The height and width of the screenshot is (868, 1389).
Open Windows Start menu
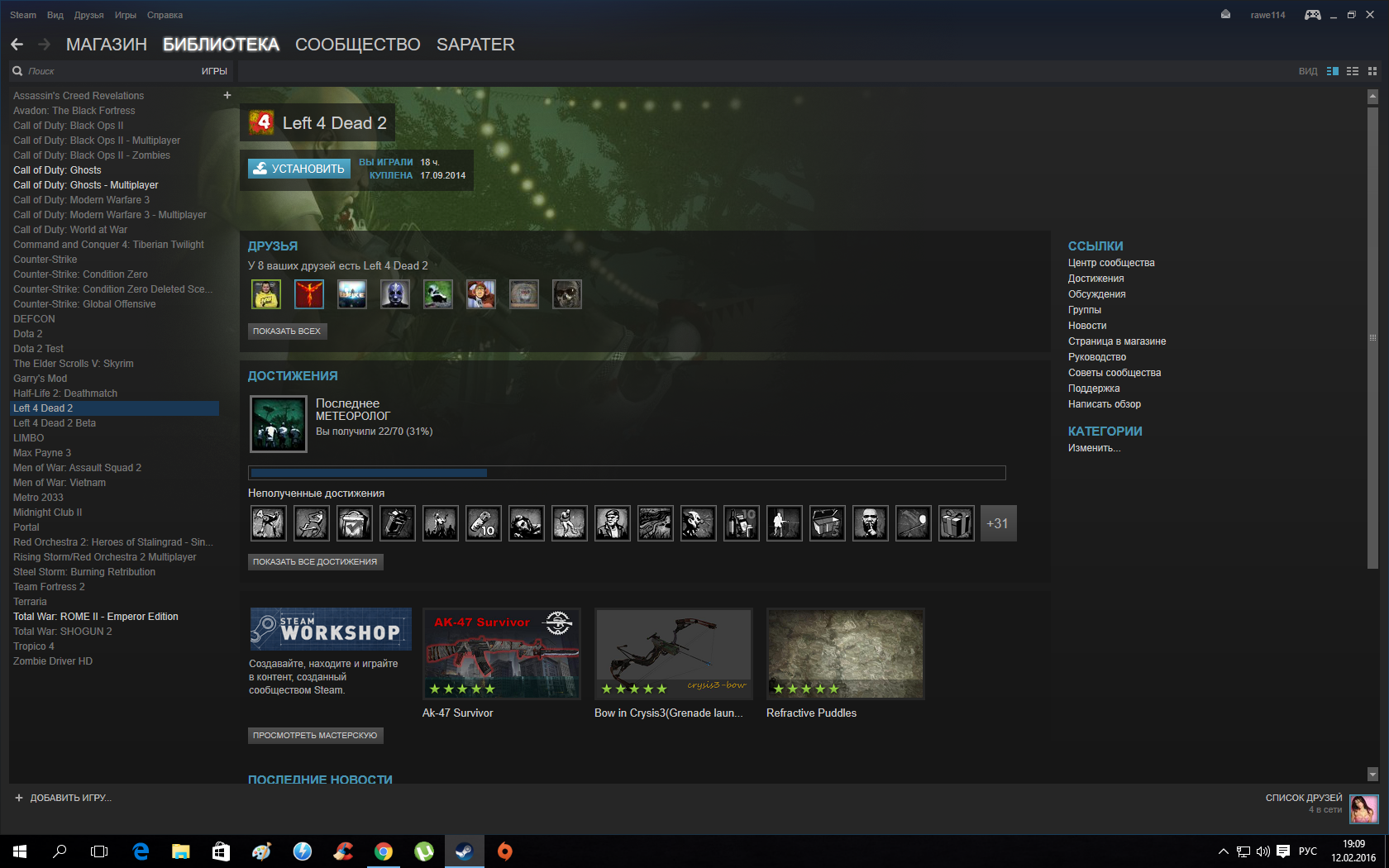[x=20, y=851]
